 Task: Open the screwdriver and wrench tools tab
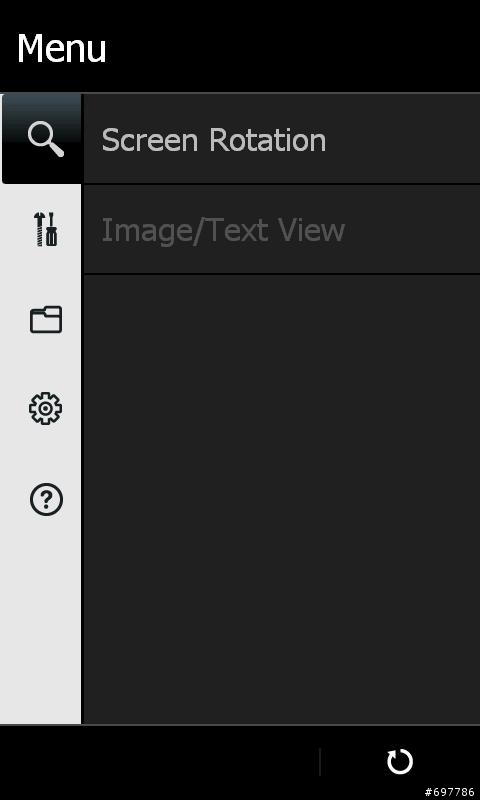(45, 230)
